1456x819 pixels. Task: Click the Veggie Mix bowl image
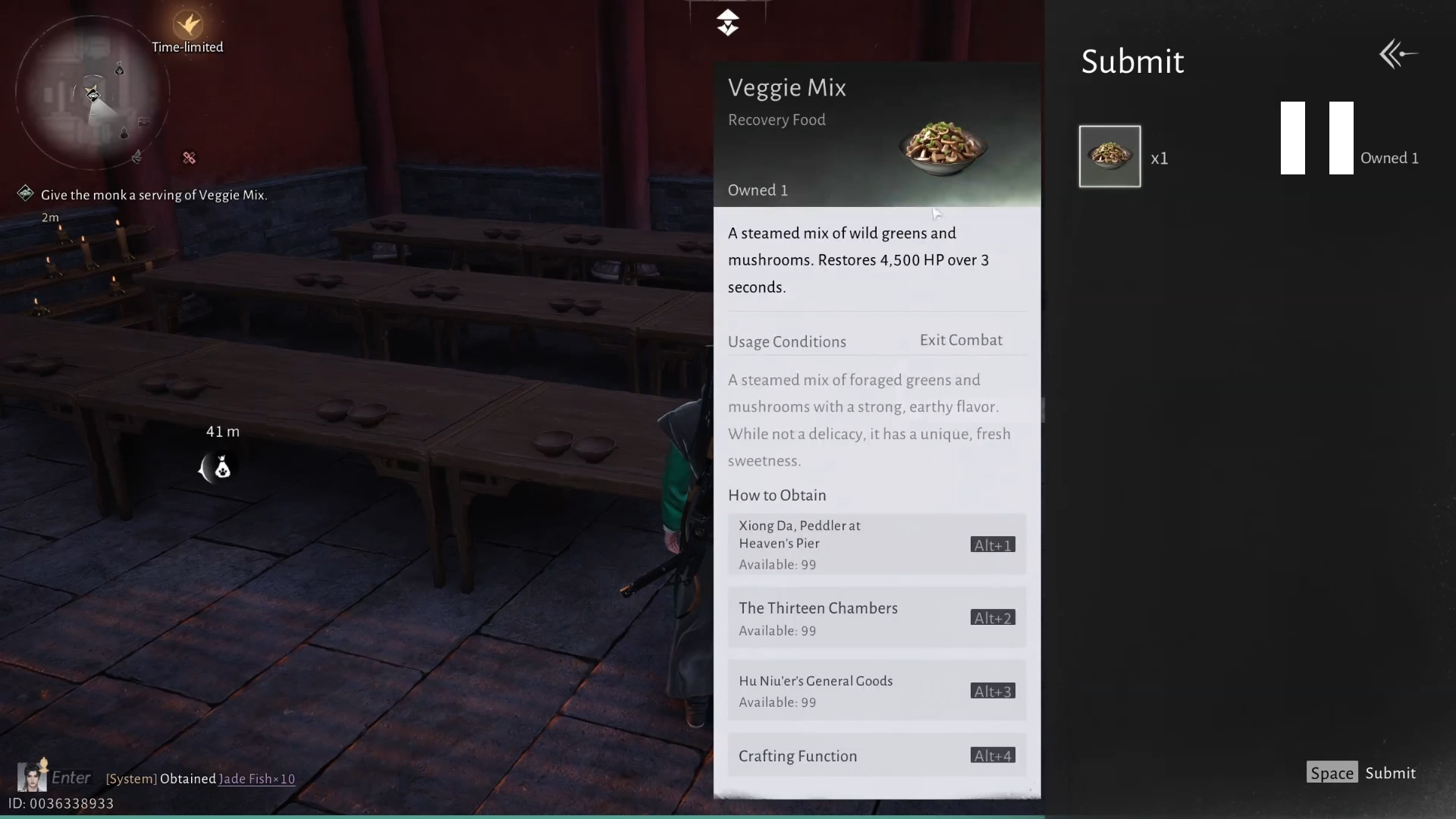943,147
